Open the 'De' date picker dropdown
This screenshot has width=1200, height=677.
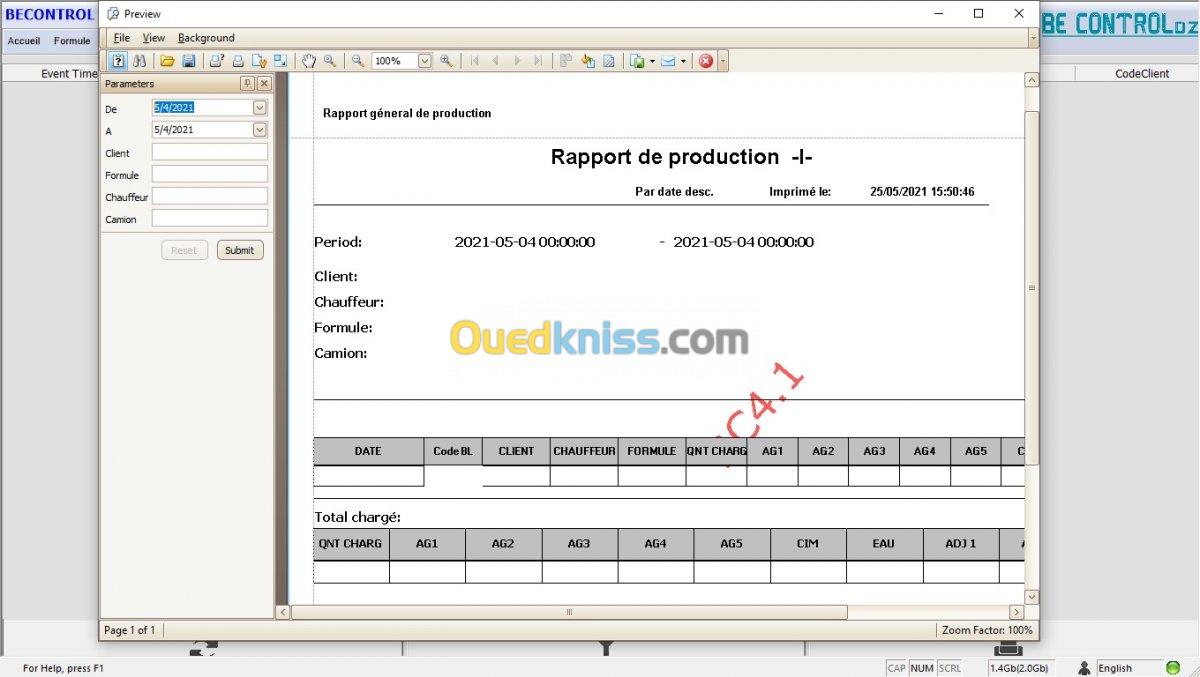(260, 107)
